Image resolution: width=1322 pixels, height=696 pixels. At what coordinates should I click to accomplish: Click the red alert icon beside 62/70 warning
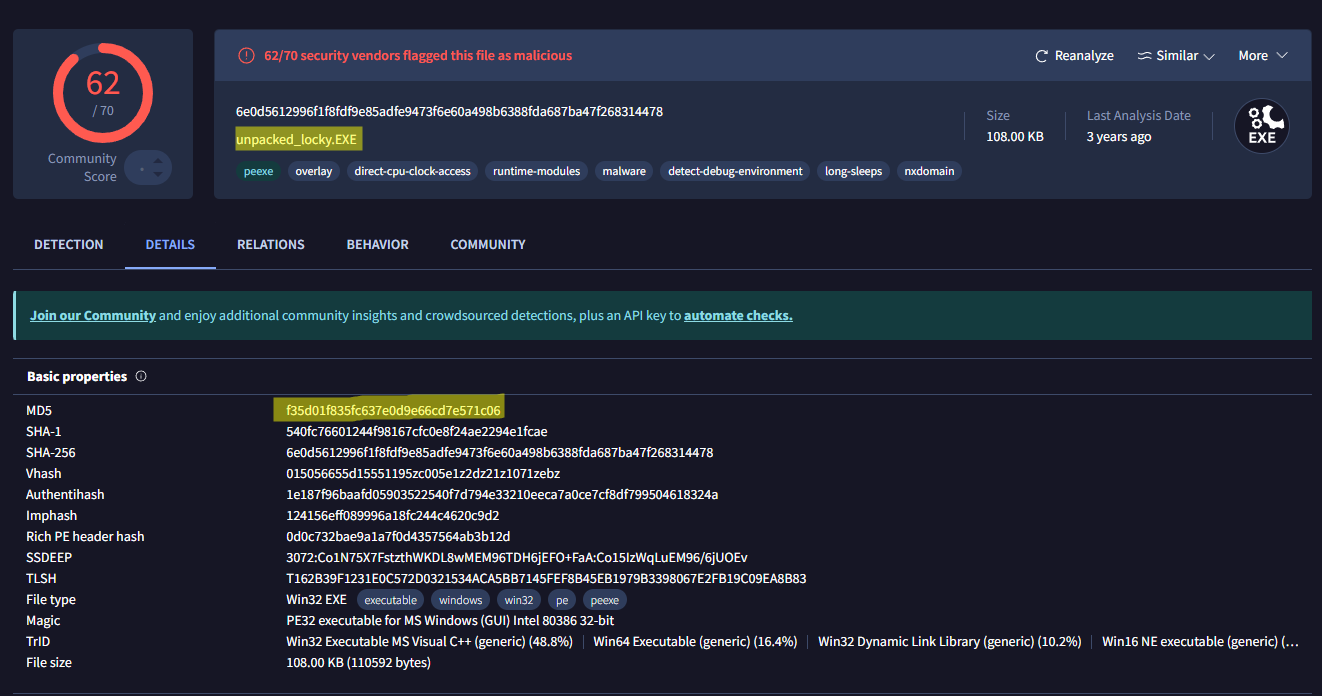pyautogui.click(x=246, y=56)
